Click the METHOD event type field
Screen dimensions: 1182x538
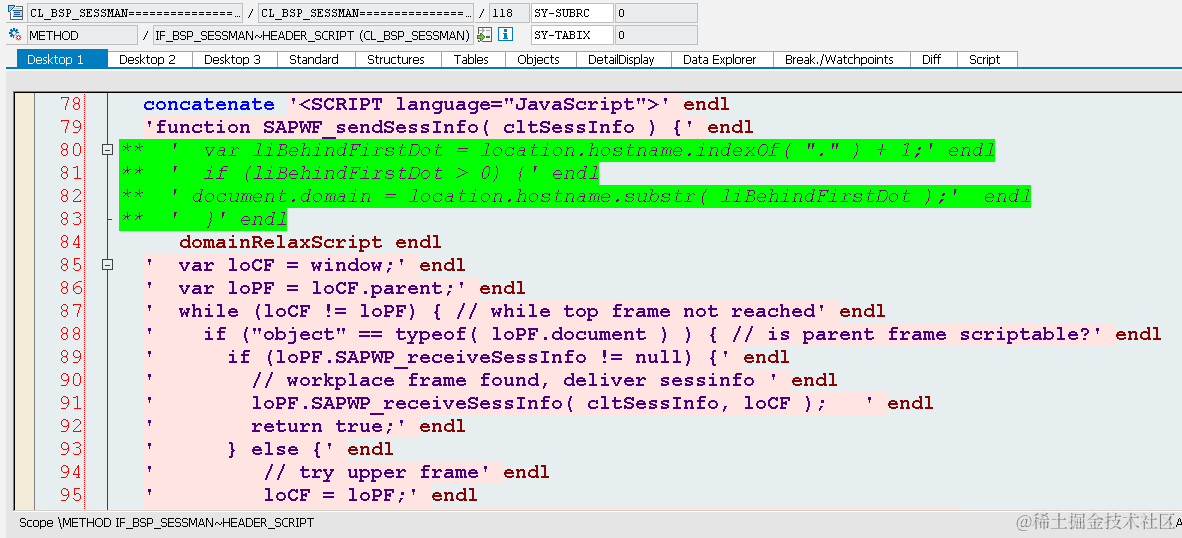[82, 35]
